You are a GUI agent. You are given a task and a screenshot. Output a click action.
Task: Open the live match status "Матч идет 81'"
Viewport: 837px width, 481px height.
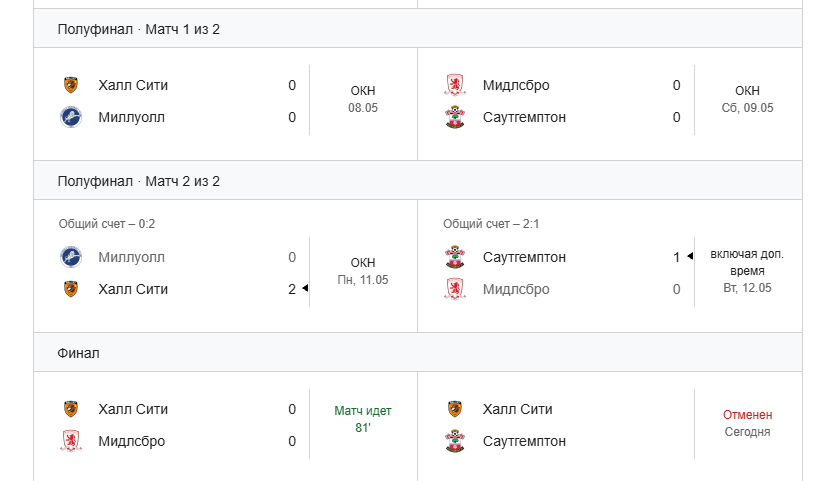click(362, 419)
